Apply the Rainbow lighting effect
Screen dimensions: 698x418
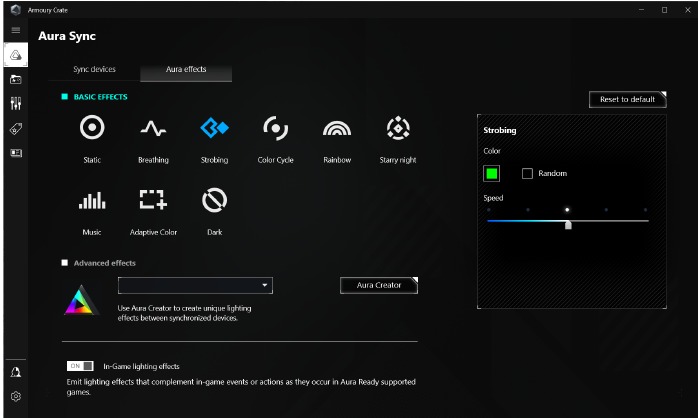(337, 128)
